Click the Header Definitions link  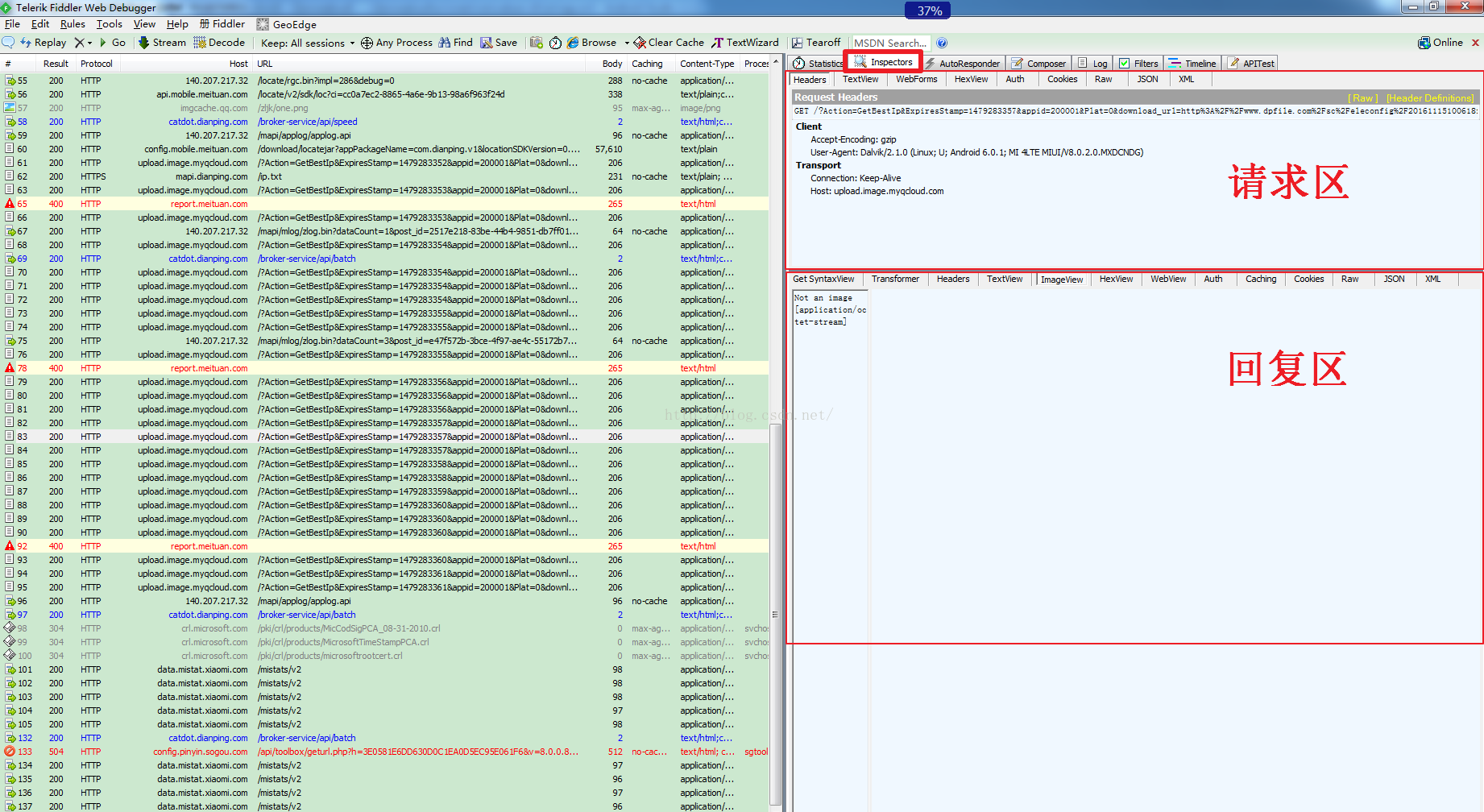coord(1430,97)
